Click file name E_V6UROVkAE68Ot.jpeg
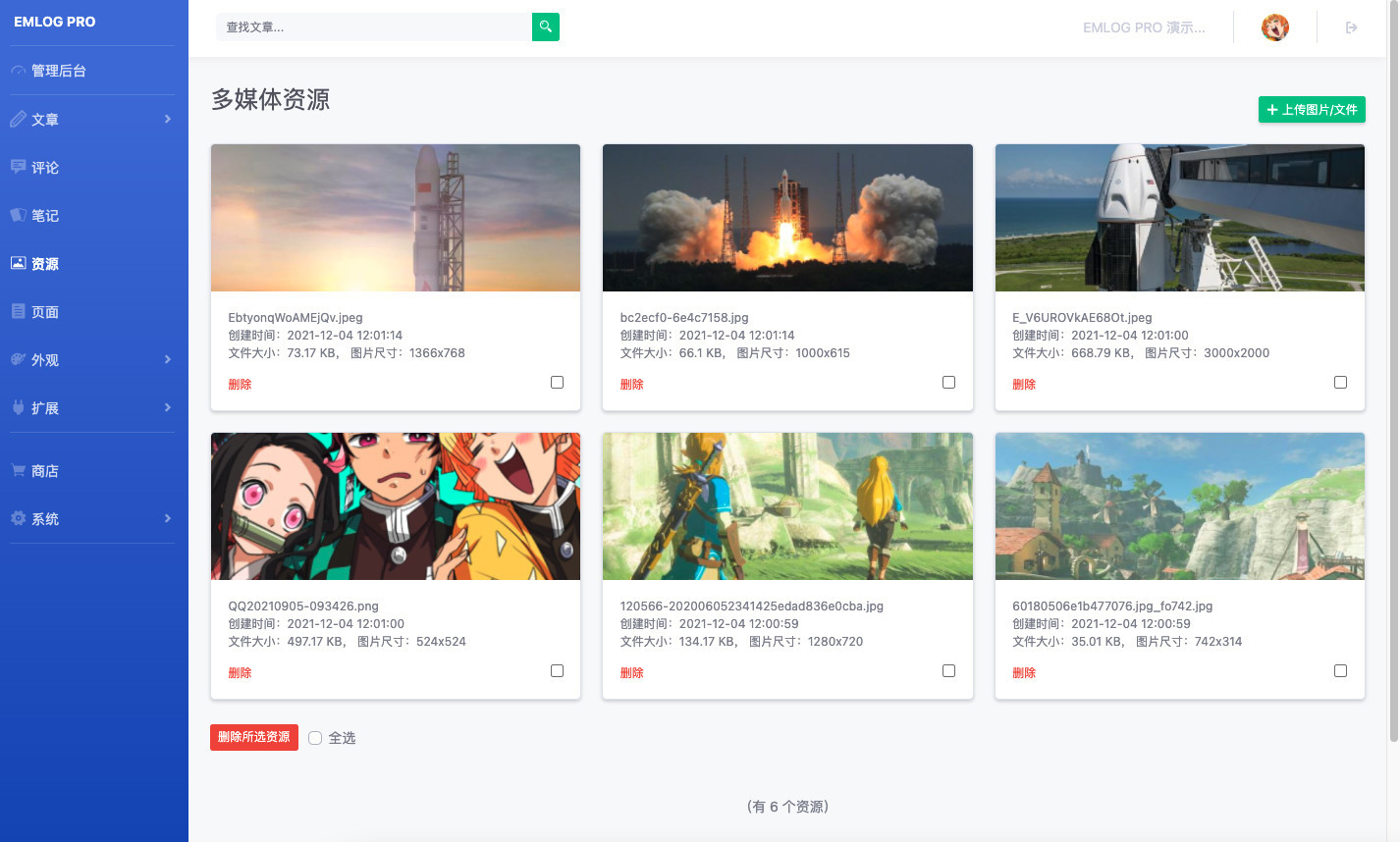 [x=1082, y=317]
